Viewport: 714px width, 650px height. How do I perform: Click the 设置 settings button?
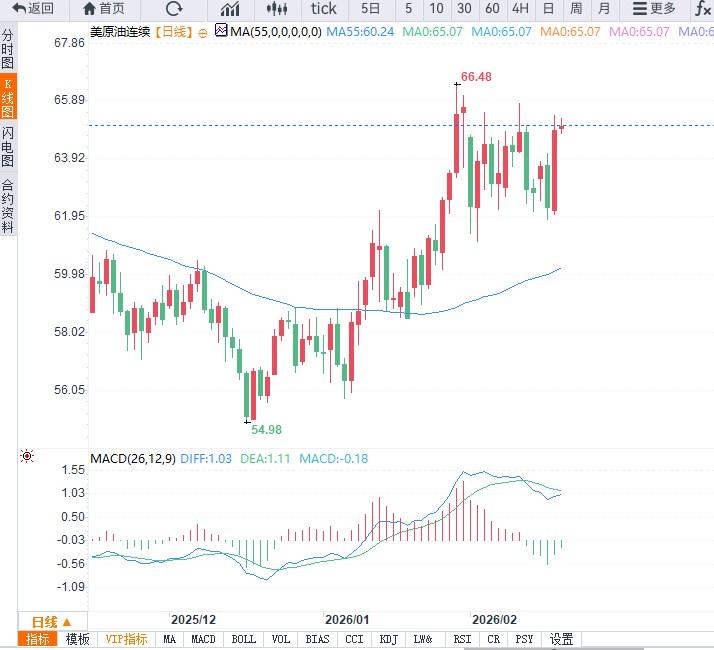[x=561, y=639]
